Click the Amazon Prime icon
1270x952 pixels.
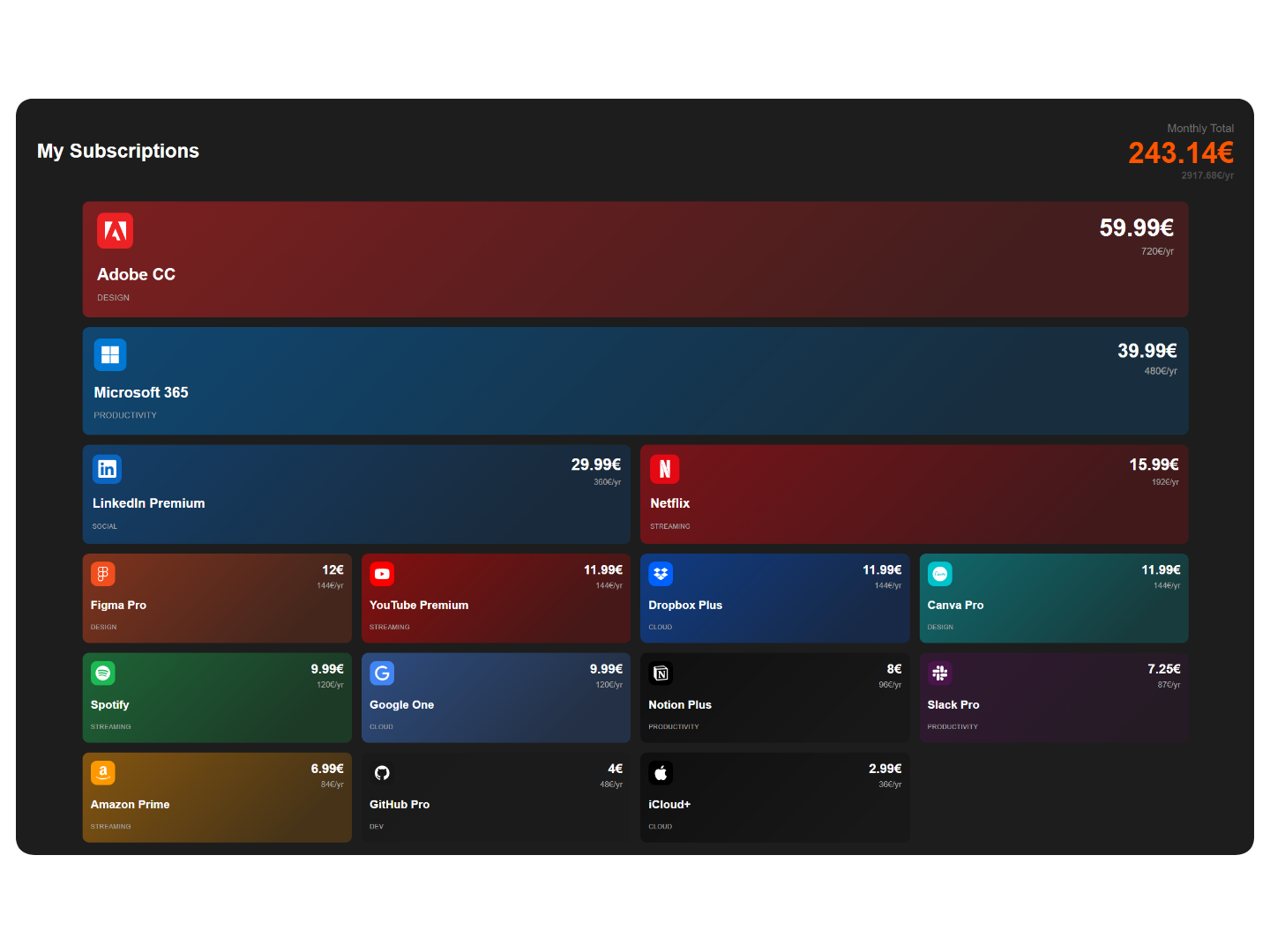[x=103, y=772]
